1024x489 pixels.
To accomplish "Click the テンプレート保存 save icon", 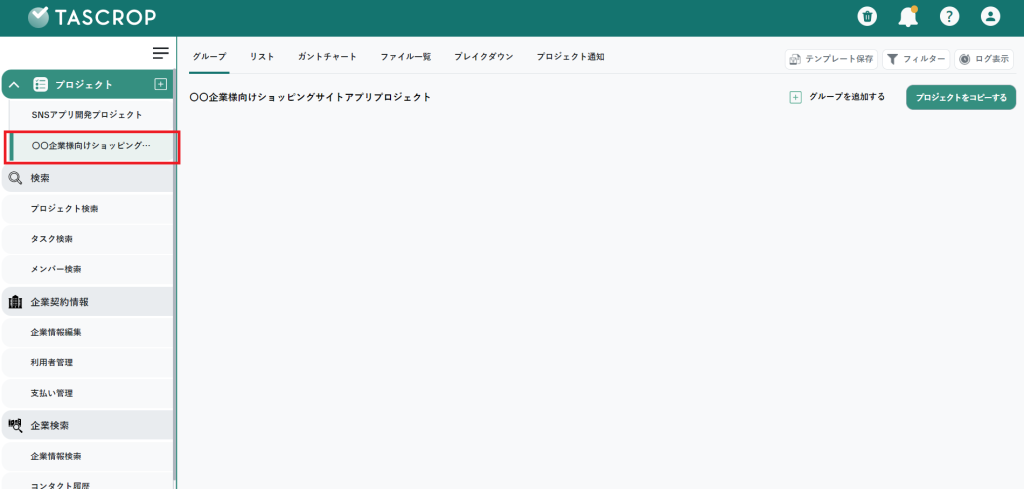I will coord(795,59).
